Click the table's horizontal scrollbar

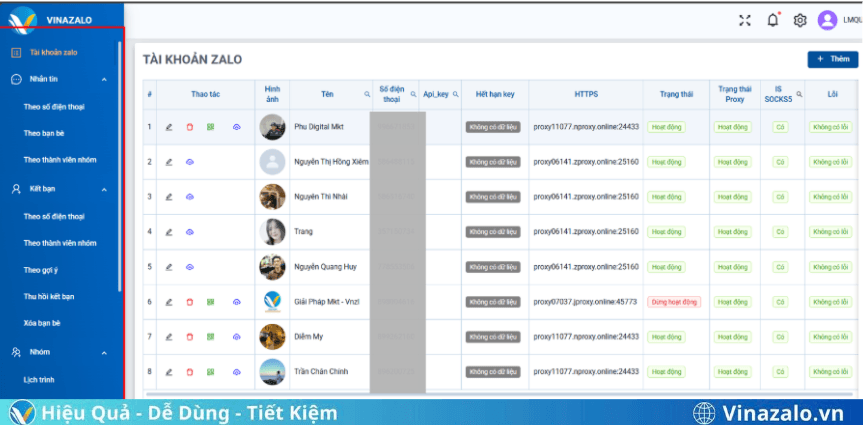pyautogui.click(x=499, y=394)
